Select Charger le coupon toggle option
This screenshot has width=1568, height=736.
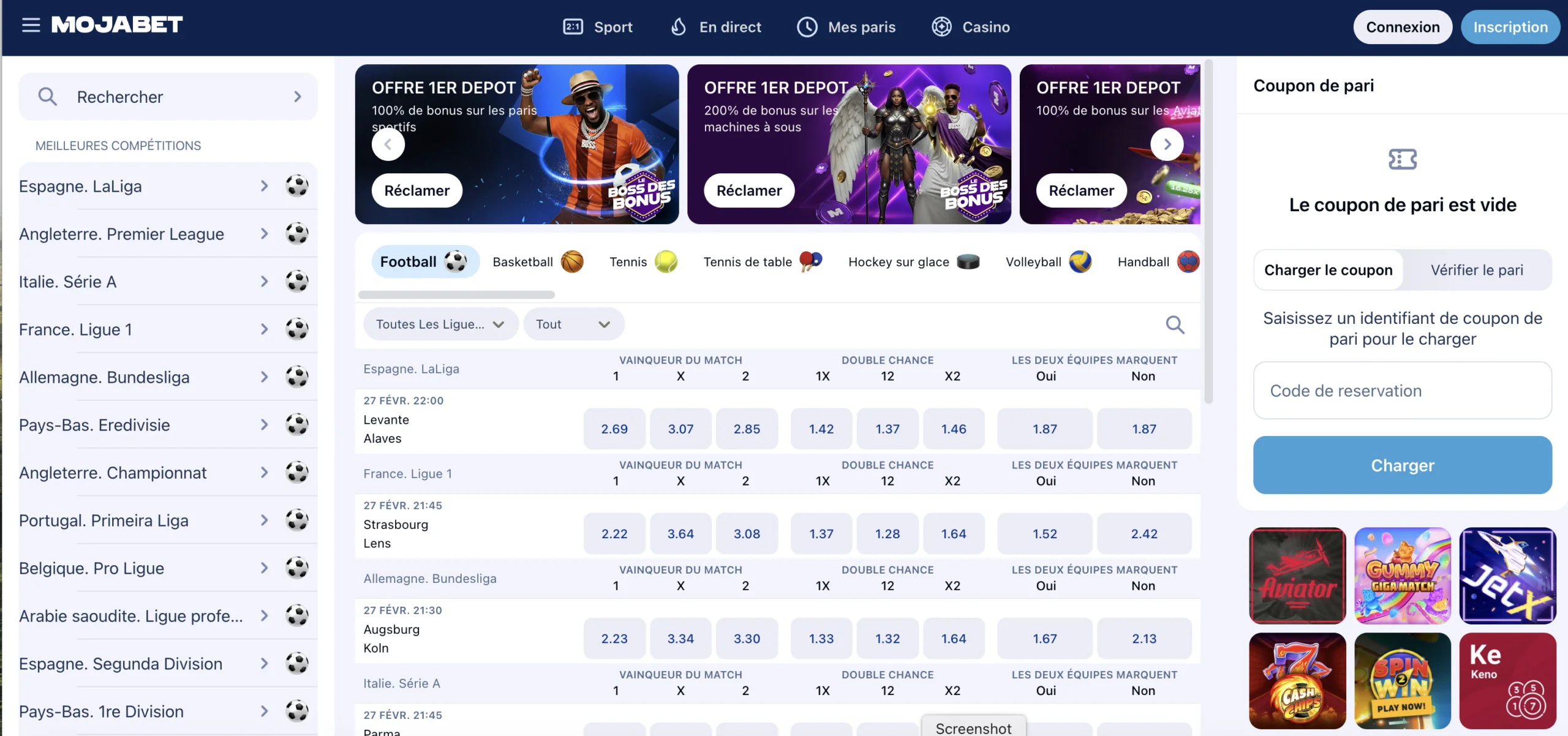(x=1329, y=270)
